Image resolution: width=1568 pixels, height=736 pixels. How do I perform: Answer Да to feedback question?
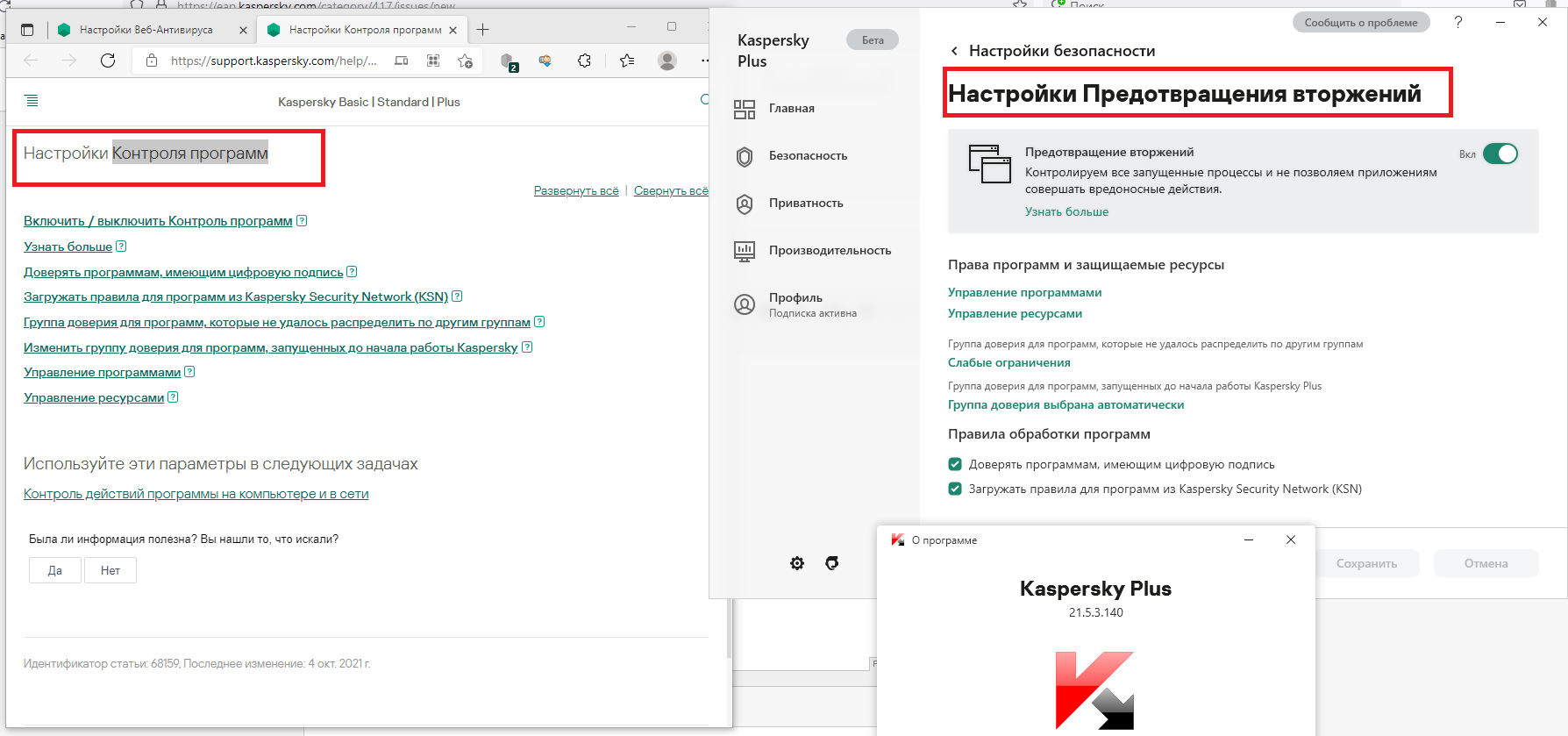[x=55, y=570]
